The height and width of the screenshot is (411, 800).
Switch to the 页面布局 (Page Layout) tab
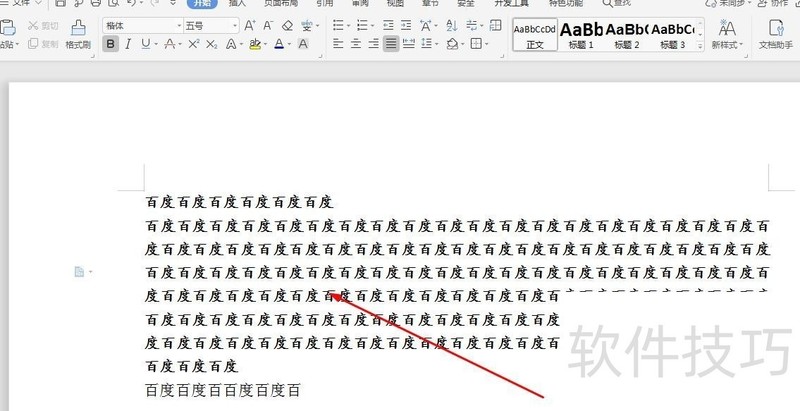coord(281,3)
